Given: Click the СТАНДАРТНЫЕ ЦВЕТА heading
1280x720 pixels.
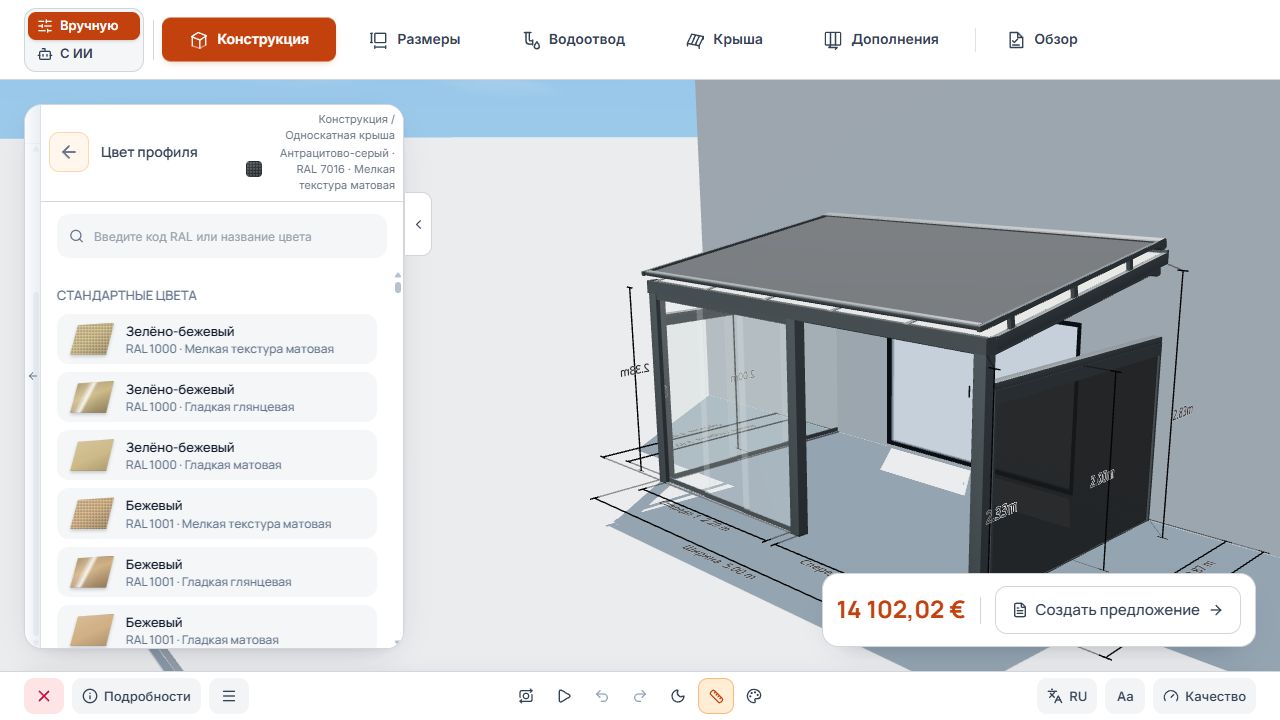Looking at the screenshot, I should click(x=127, y=295).
